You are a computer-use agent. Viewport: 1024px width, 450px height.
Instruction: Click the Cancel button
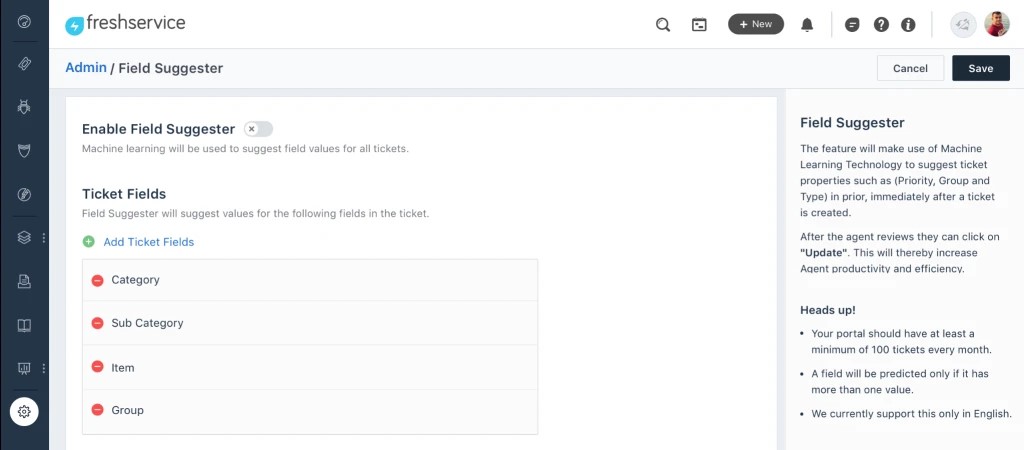click(910, 68)
